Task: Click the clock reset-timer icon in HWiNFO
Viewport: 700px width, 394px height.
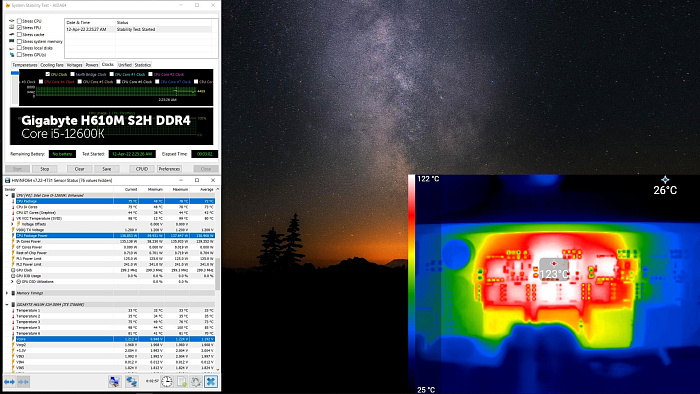Action: point(167,382)
